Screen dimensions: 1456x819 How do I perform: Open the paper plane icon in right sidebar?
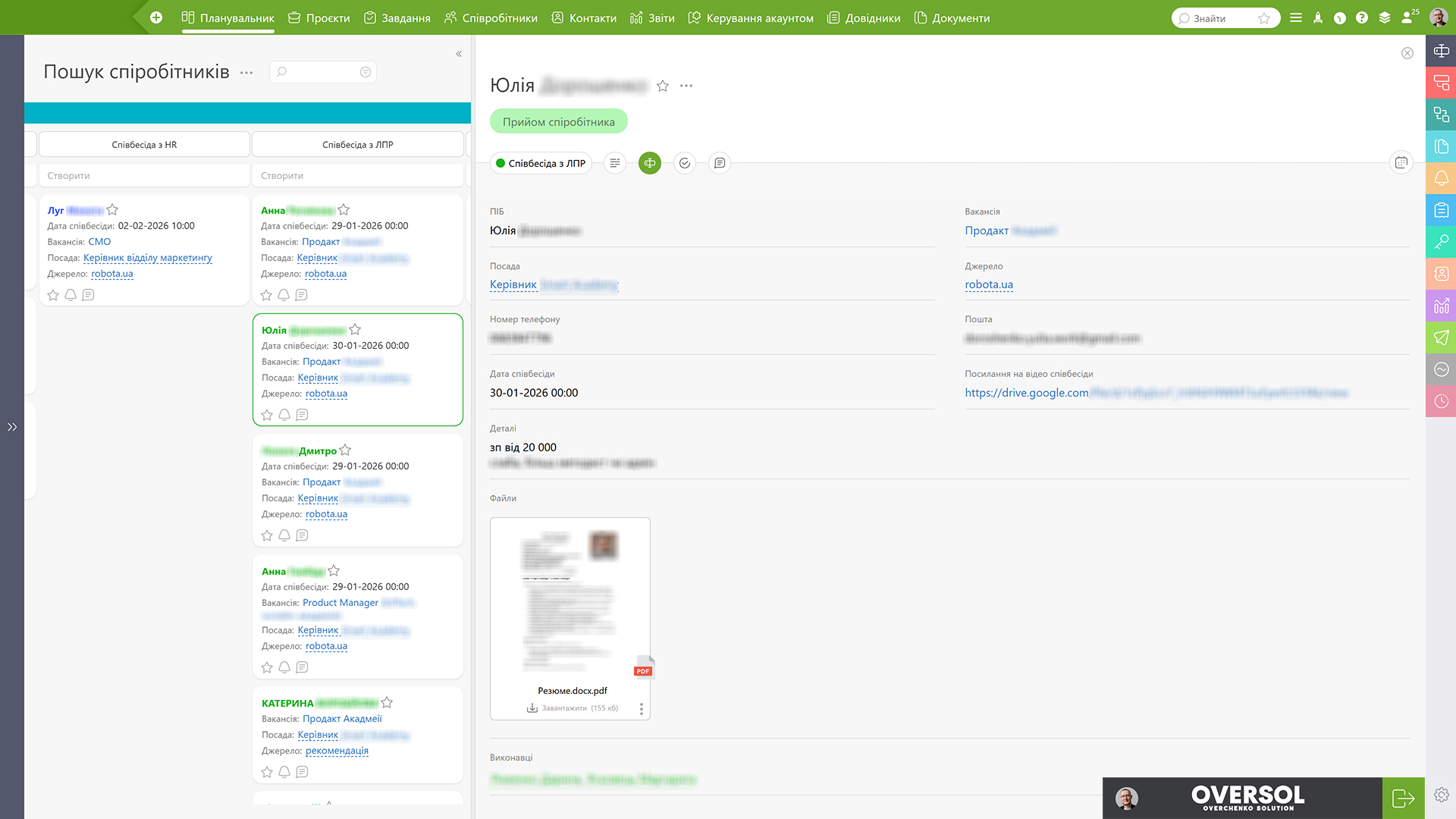click(1441, 337)
